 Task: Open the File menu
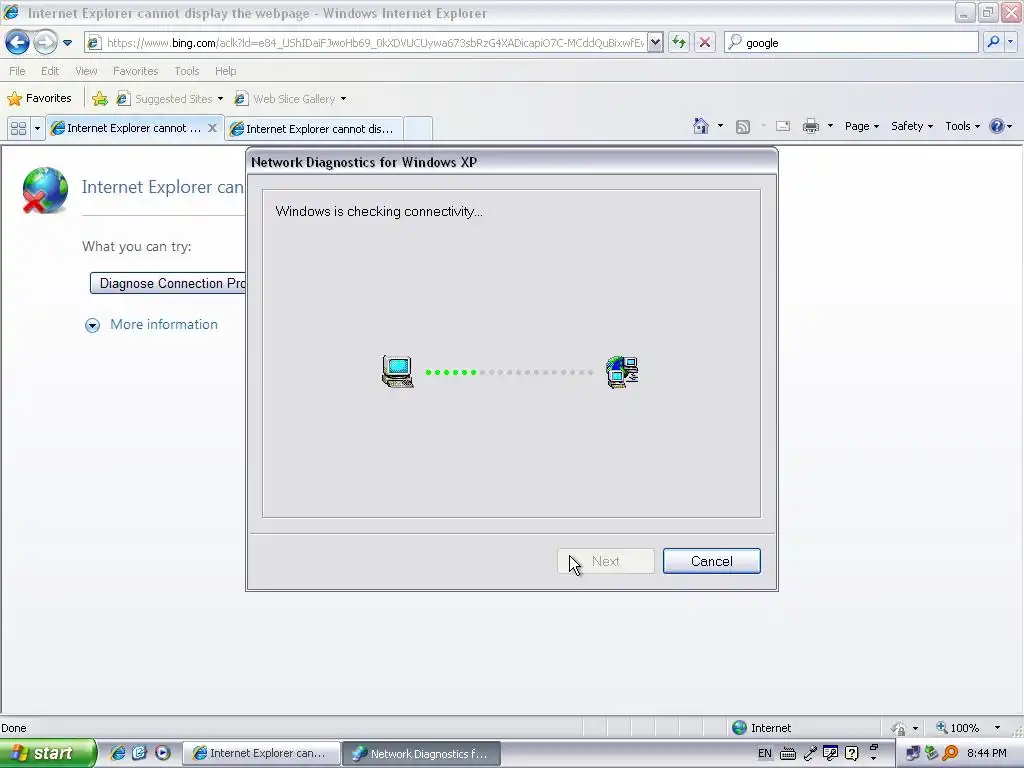point(18,71)
